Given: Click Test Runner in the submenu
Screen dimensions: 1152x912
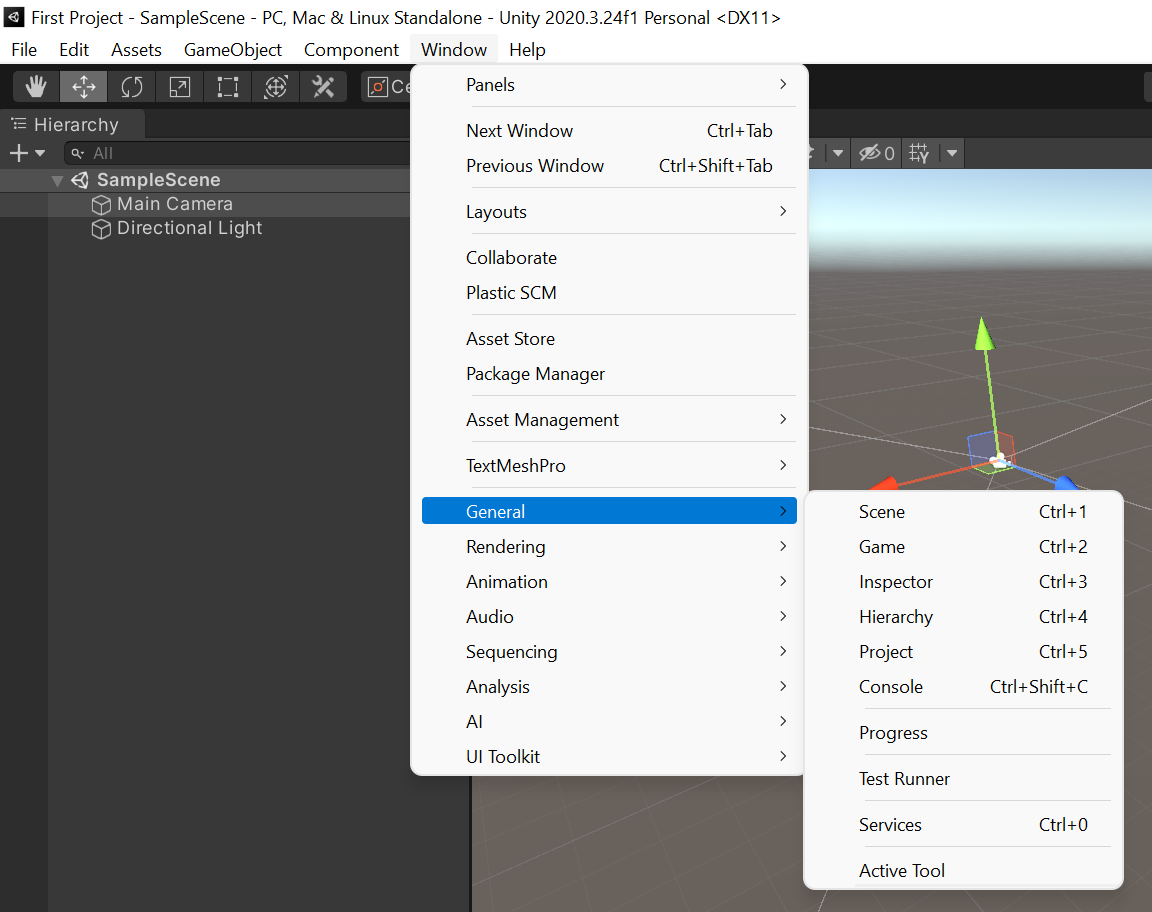Looking at the screenshot, I should coord(904,779).
